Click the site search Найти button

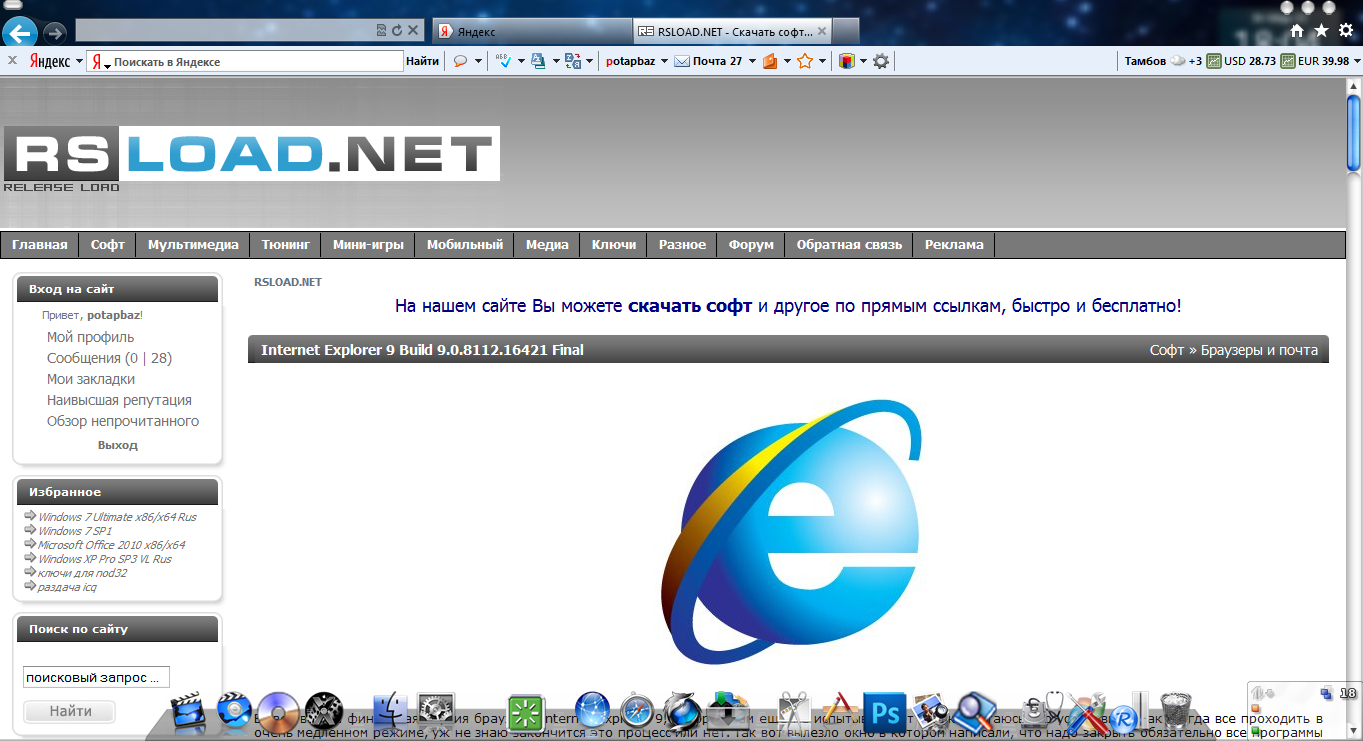click(x=70, y=712)
